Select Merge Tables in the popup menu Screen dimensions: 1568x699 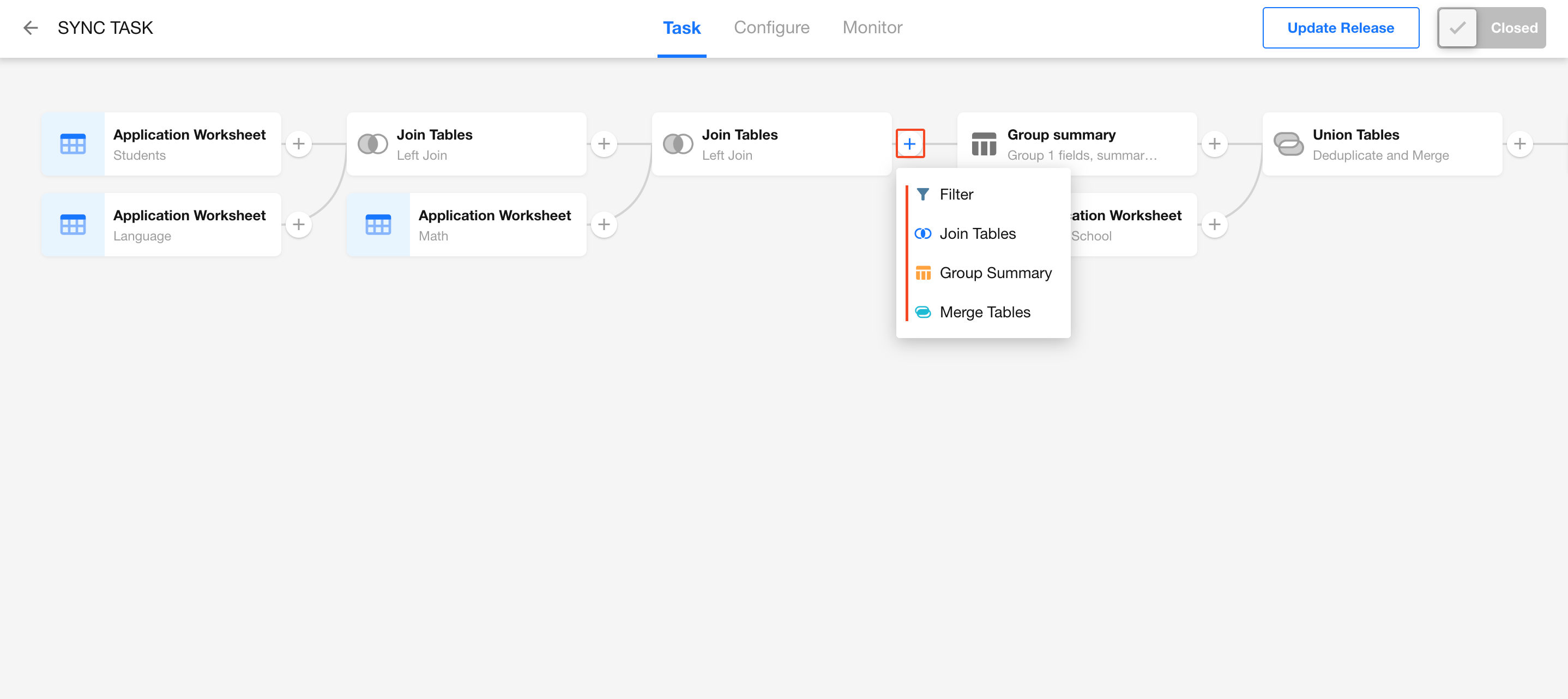(984, 312)
